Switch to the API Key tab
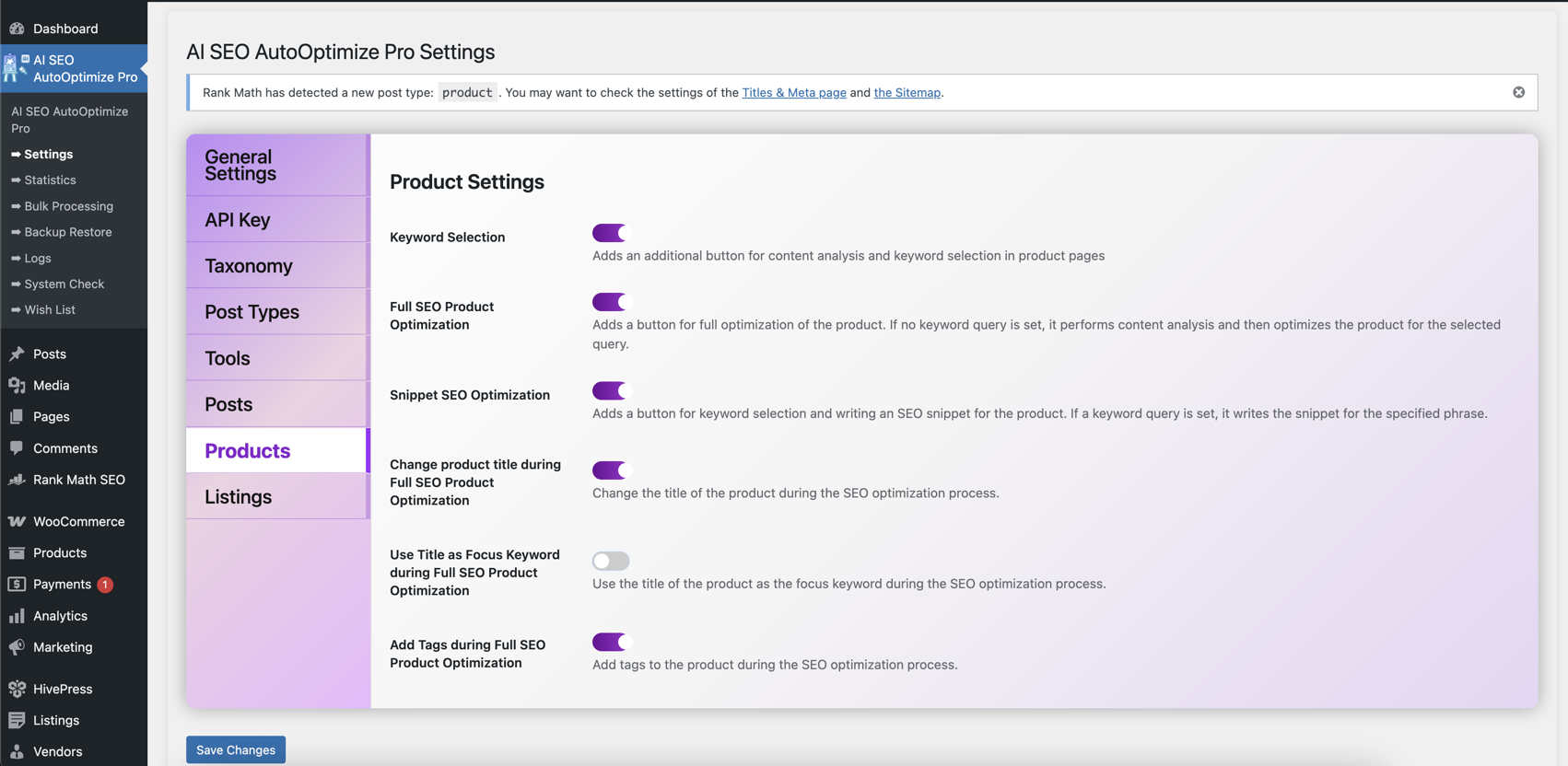The width and height of the screenshot is (1568, 766). pyautogui.click(x=277, y=219)
